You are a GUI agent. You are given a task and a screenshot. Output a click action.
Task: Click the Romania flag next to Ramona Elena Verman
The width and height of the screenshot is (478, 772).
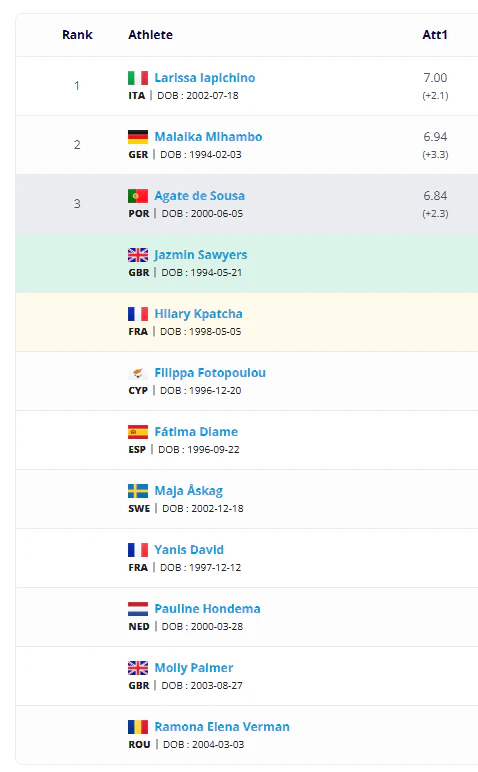tap(138, 727)
